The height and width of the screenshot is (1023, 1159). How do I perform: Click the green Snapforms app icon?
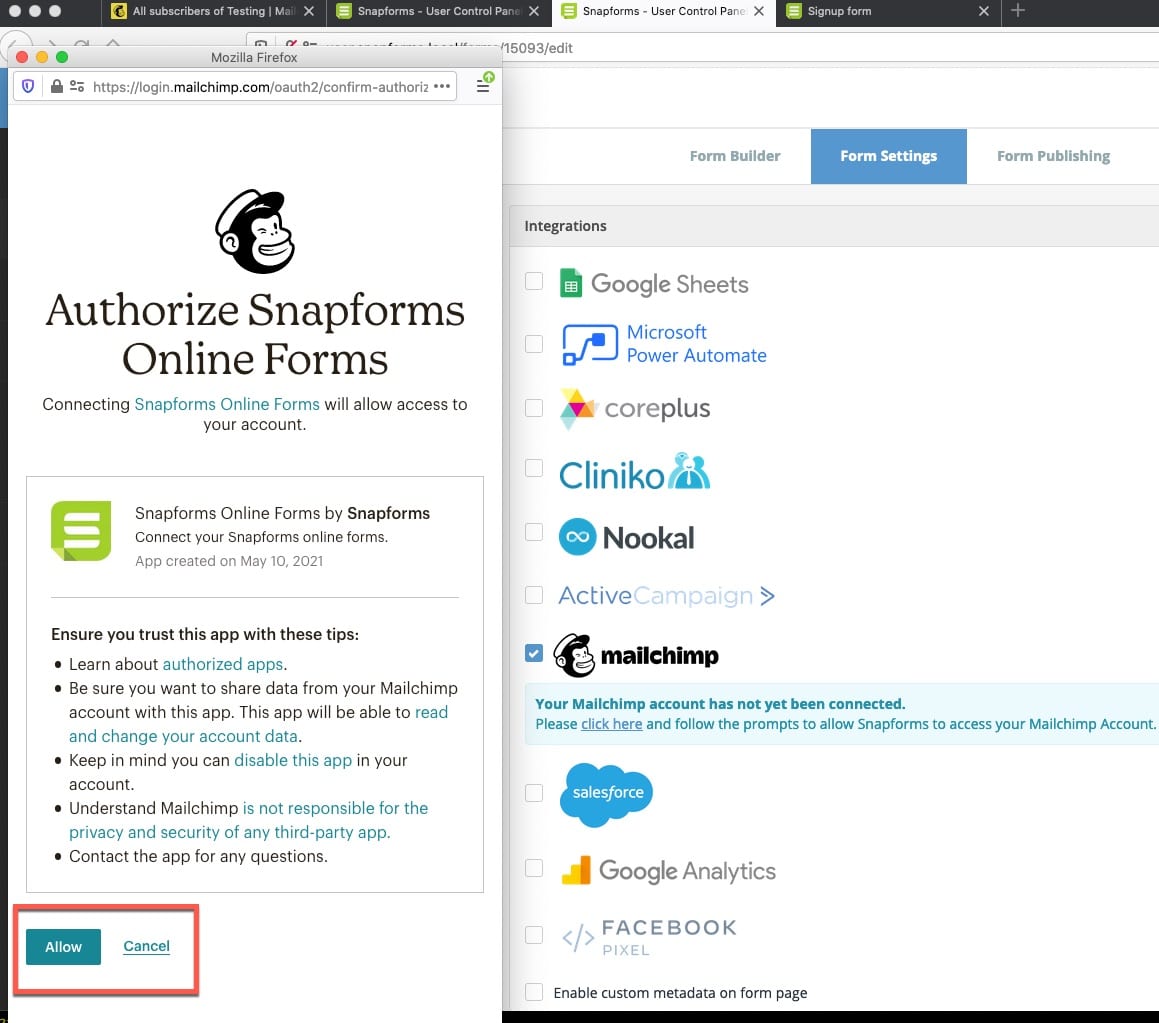(x=81, y=531)
